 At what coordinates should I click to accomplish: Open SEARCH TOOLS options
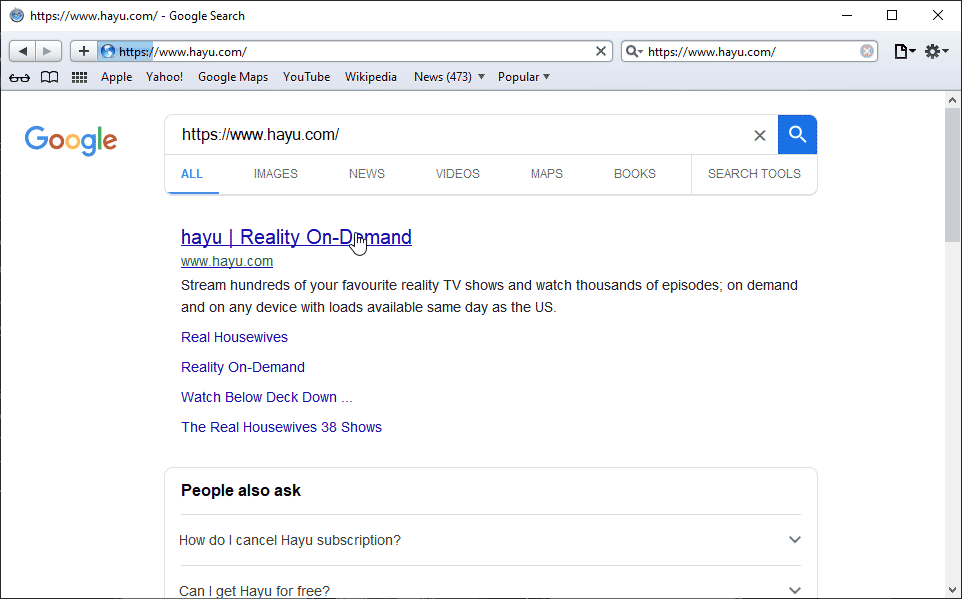(x=754, y=174)
